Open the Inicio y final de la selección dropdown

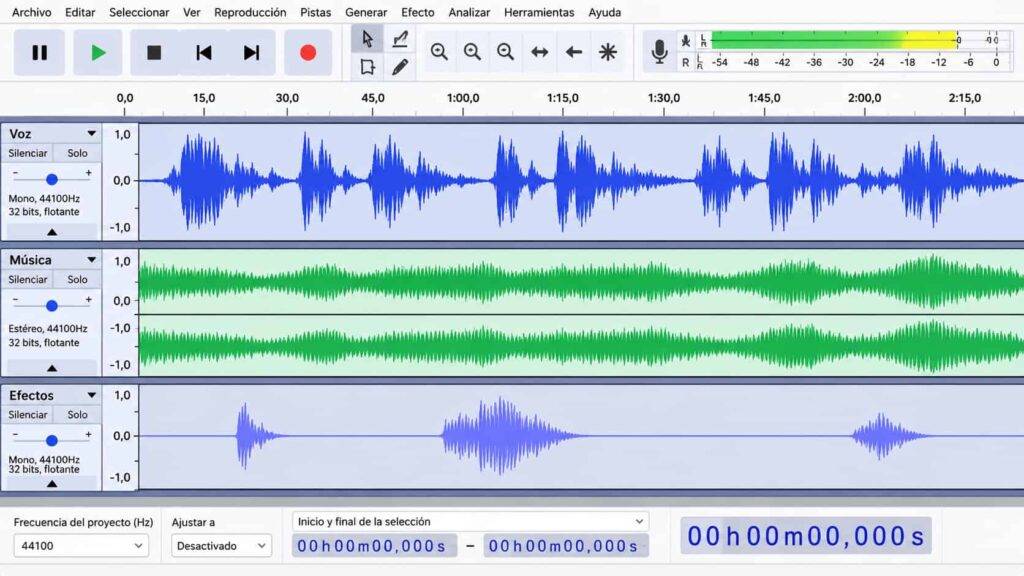(x=470, y=521)
